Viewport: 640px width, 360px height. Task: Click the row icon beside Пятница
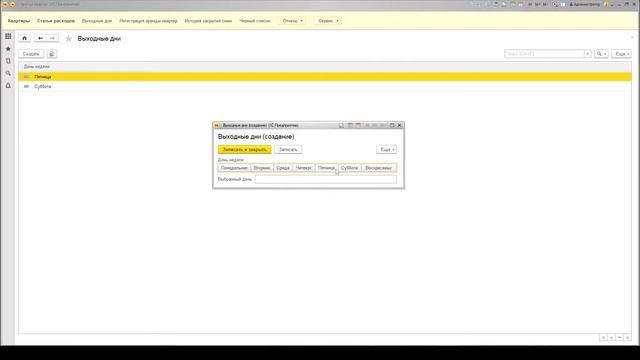[x=27, y=77]
